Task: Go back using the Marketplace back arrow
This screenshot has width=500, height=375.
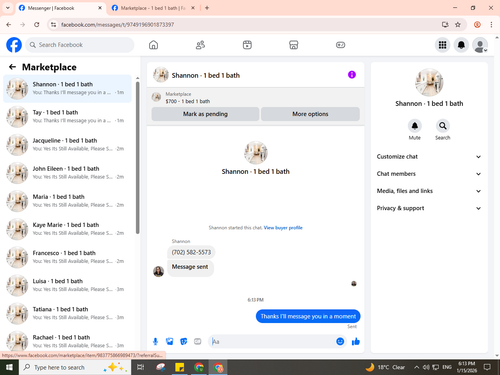Action: pos(12,67)
